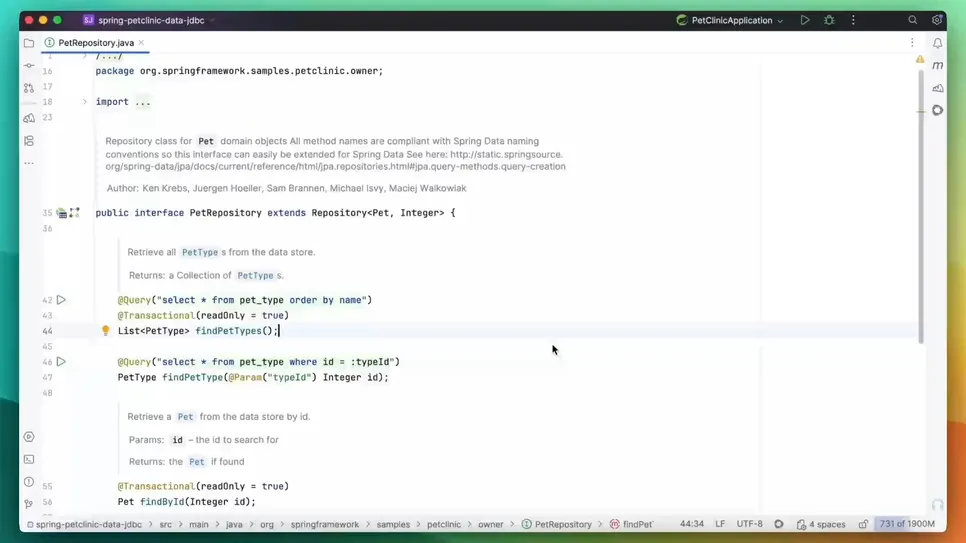Open the UTF-8 encoding selector
The image size is (966, 543).
[x=749, y=524]
